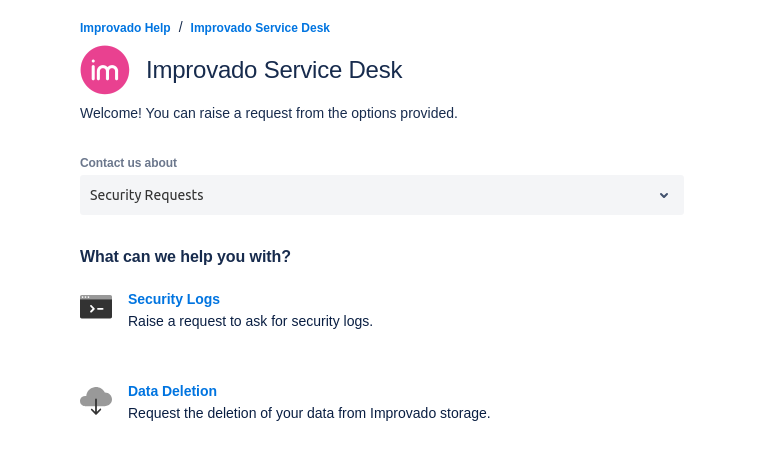The width and height of the screenshot is (782, 472).
Task: Click the word Improvado in the page title
Action: [201, 70]
